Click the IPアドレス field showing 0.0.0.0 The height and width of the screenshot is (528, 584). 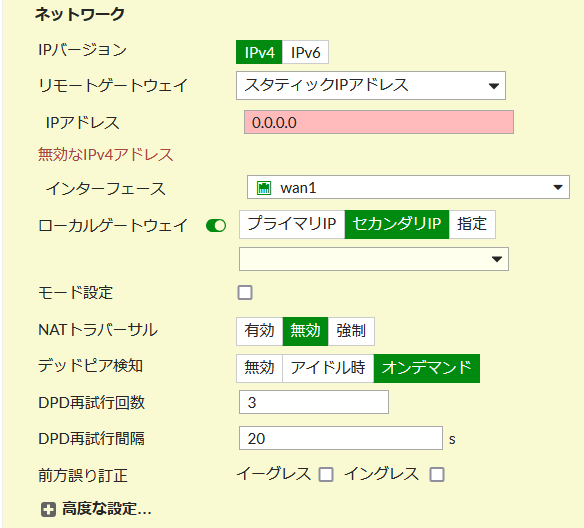[x=379, y=122]
